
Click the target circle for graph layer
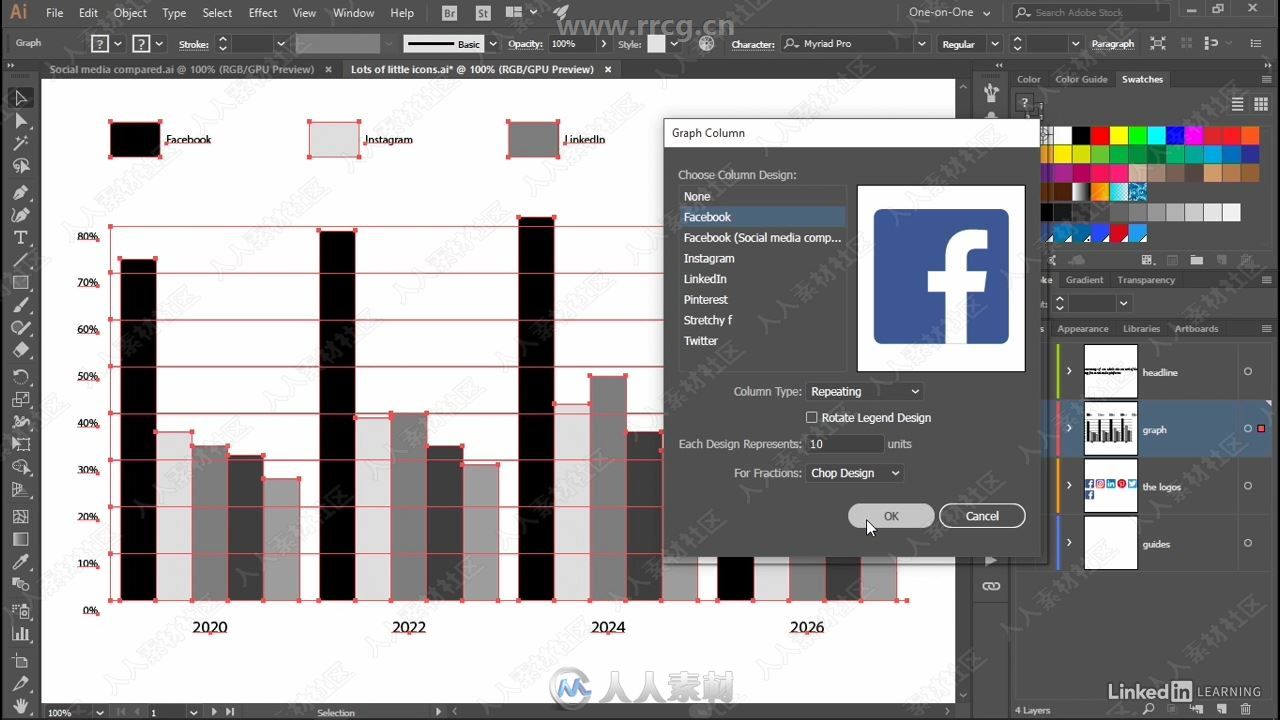(1247, 429)
